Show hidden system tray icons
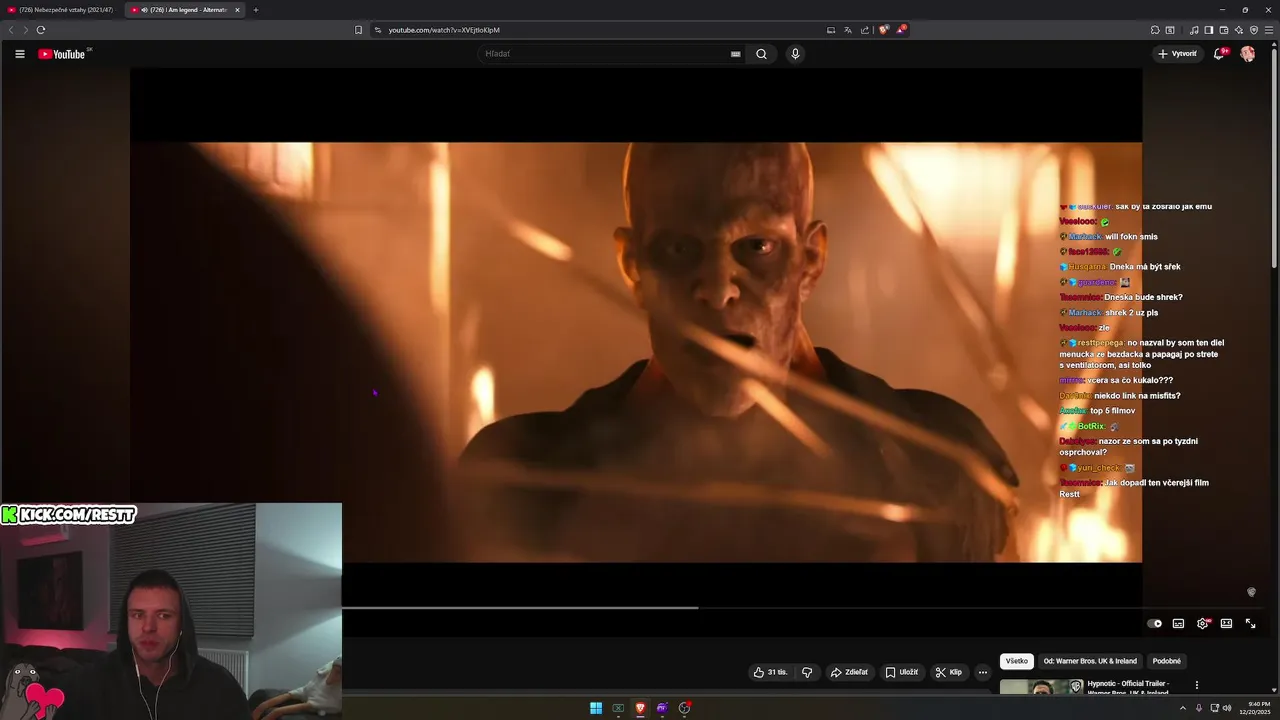 pos(1184,708)
